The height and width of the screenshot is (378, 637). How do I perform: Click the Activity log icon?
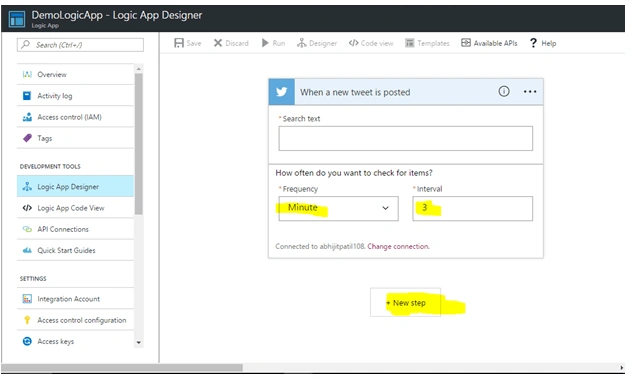(27, 96)
